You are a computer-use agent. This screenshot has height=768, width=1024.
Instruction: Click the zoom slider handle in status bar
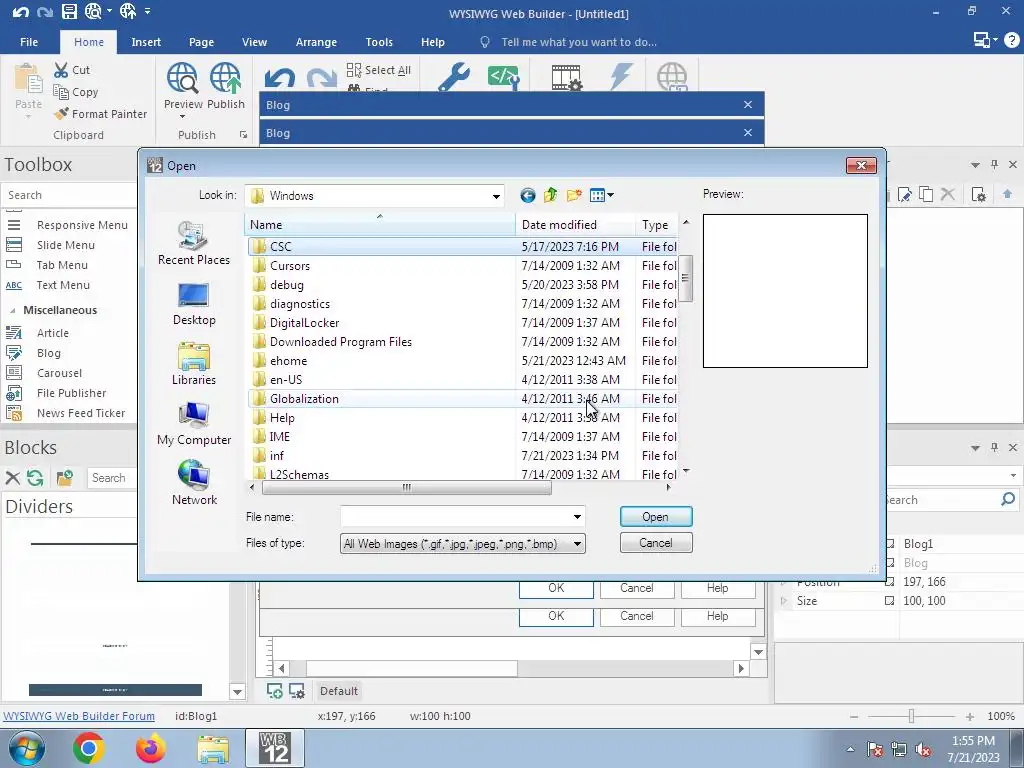(x=912, y=716)
